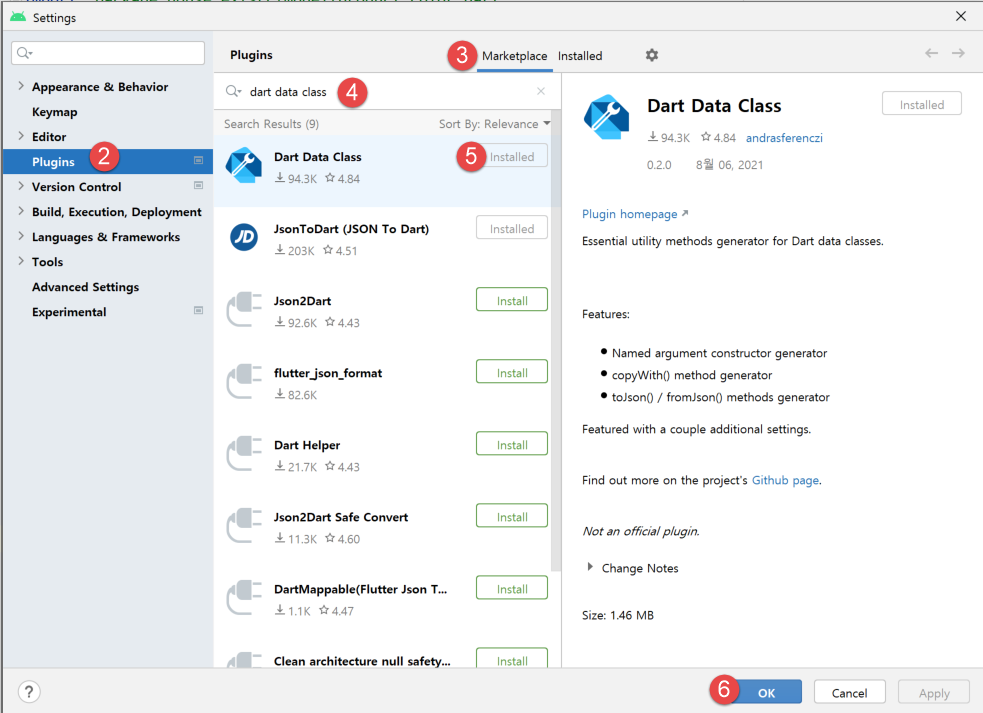Expand Appearance & Behavior section
This screenshot has height=713, width=983.
pos(21,86)
